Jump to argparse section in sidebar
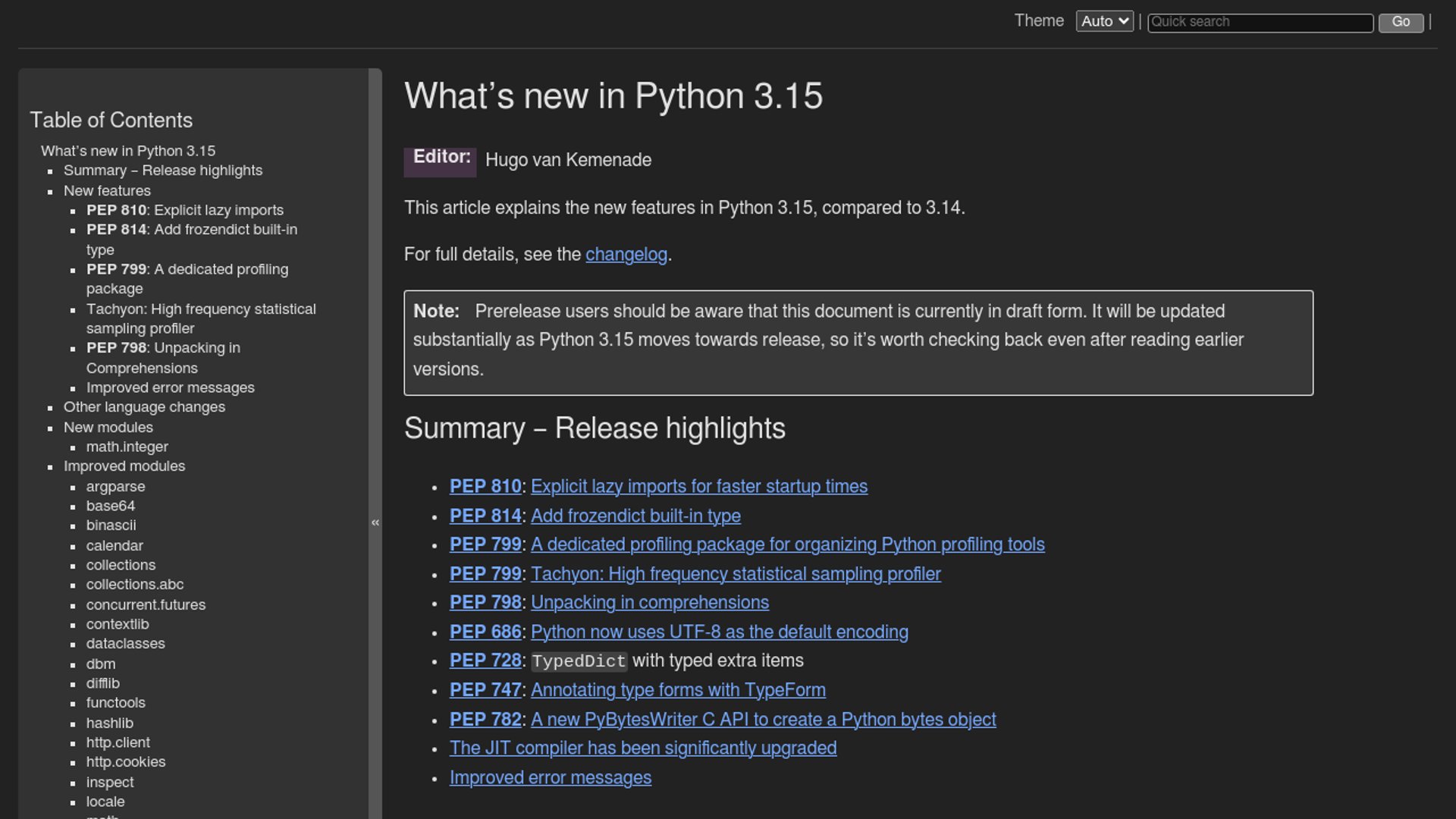1456x819 pixels. click(x=115, y=487)
